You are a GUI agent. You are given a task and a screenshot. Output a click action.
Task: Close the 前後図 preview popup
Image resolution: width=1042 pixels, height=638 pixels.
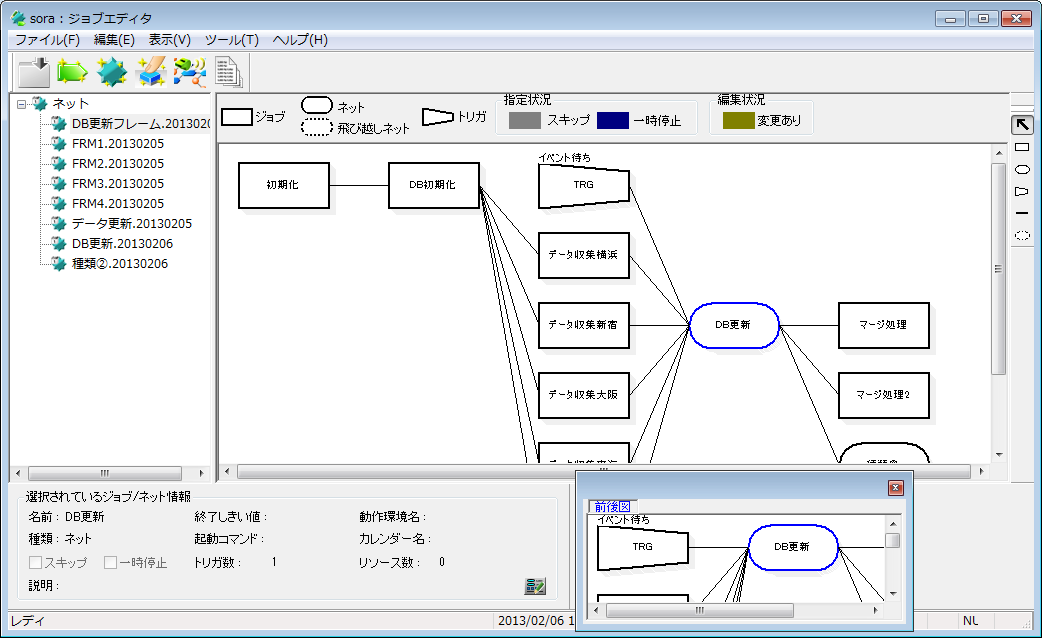(895, 488)
